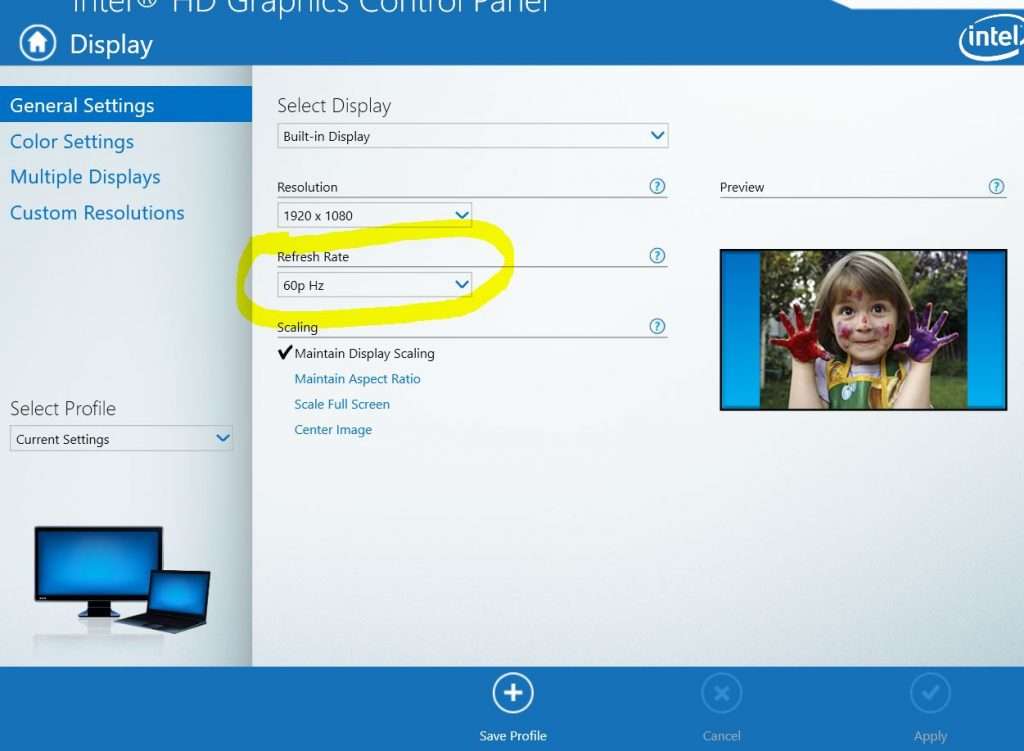Screen dimensions: 1024x751
Task: Click the Refresh Rate section label
Action: (x=313, y=257)
